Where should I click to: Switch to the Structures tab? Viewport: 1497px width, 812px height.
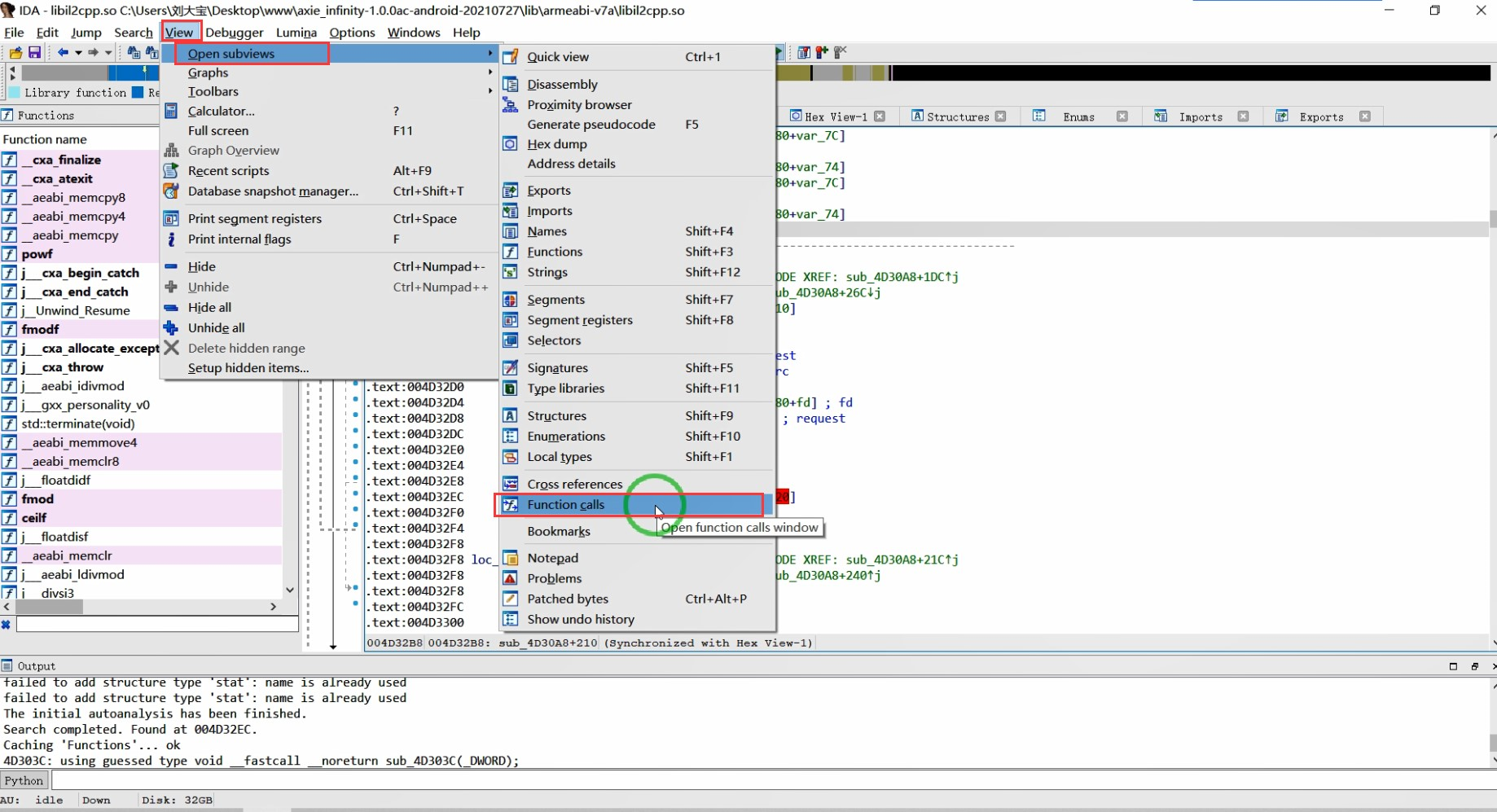pyautogui.click(x=958, y=116)
